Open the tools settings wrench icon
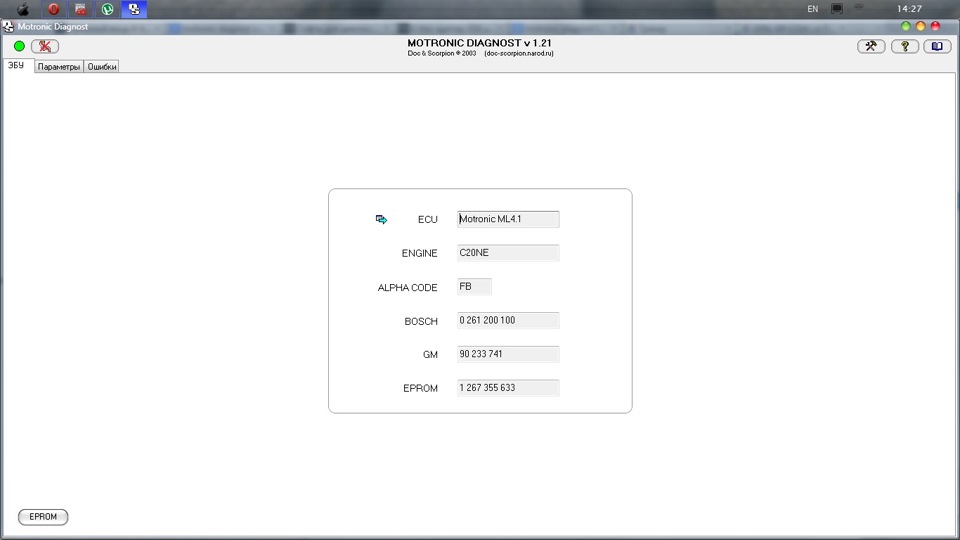Screen dimensions: 960x540 pyautogui.click(x=871, y=46)
